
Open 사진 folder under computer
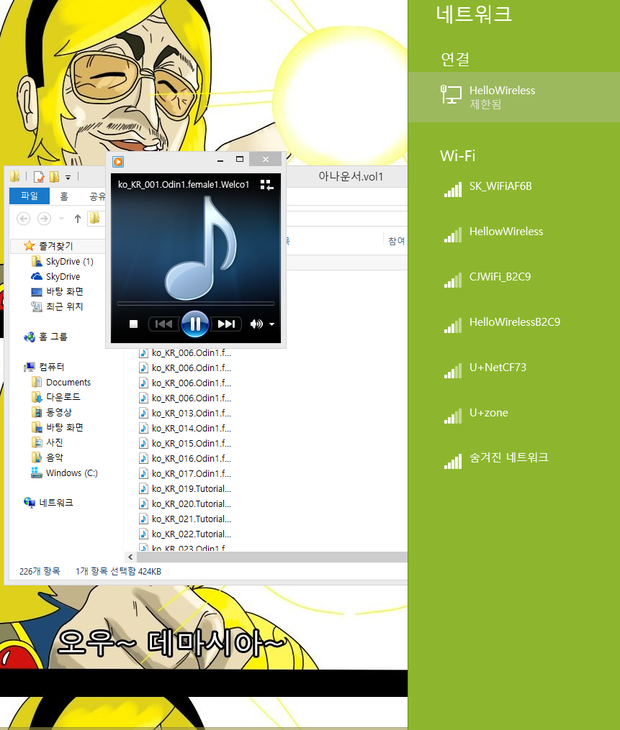coord(54,442)
